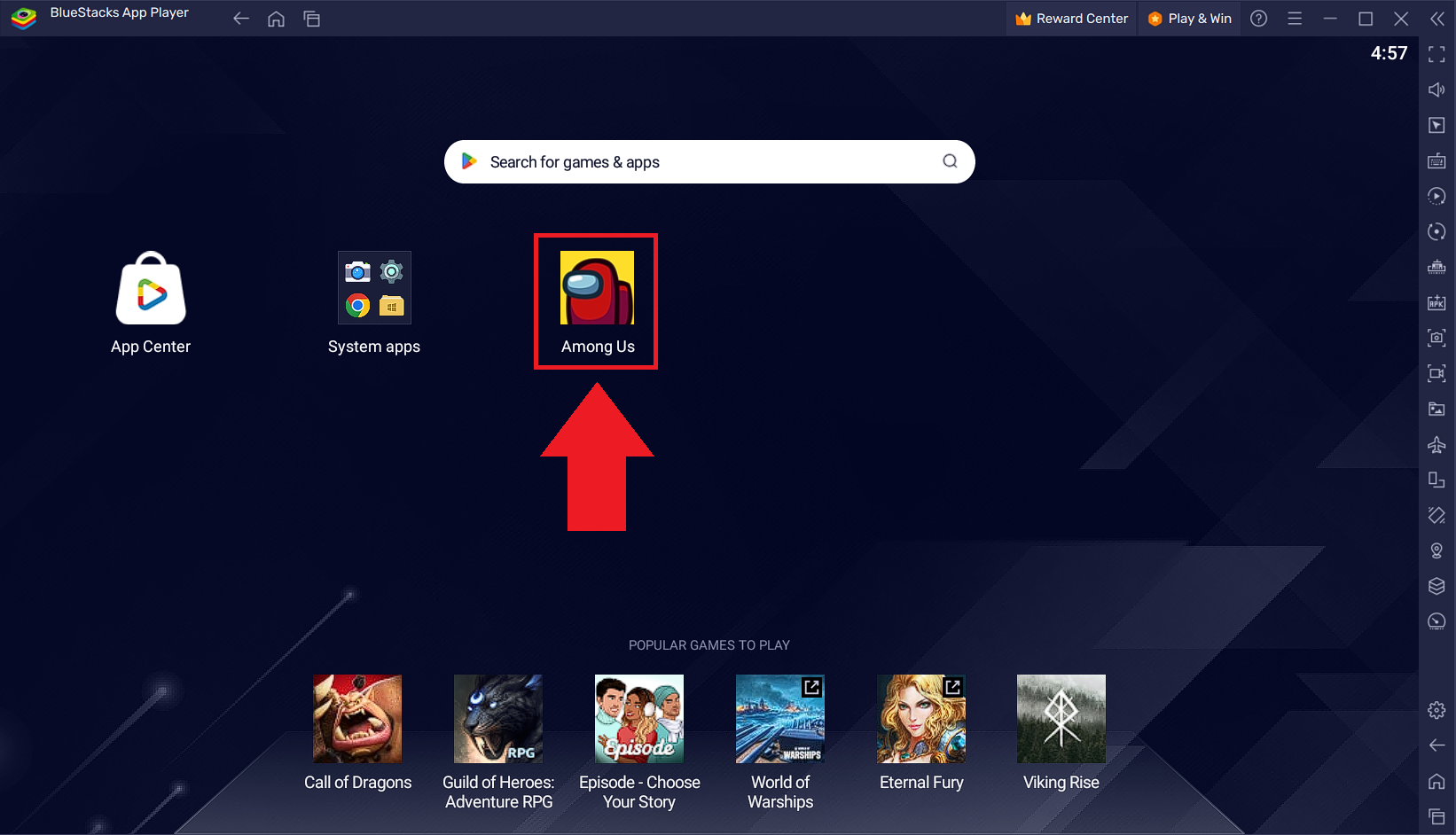Open keyboard game controls in the sidebar

(1436, 160)
